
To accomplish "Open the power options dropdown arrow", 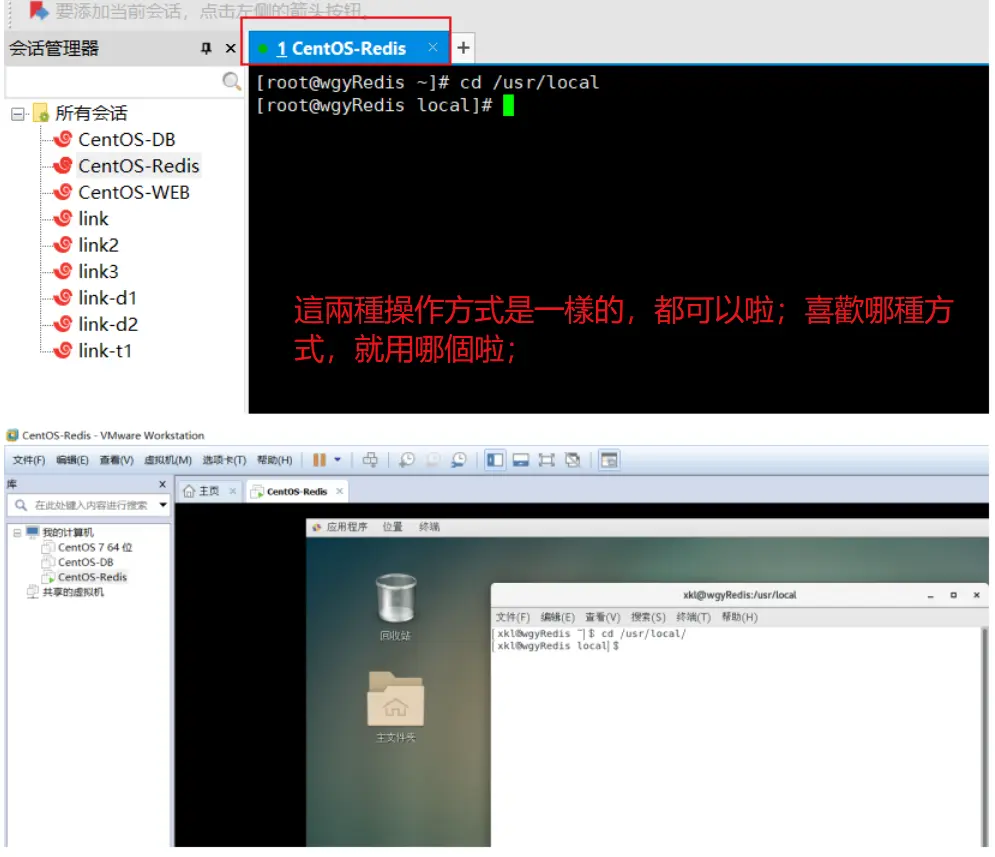I will (338, 460).
